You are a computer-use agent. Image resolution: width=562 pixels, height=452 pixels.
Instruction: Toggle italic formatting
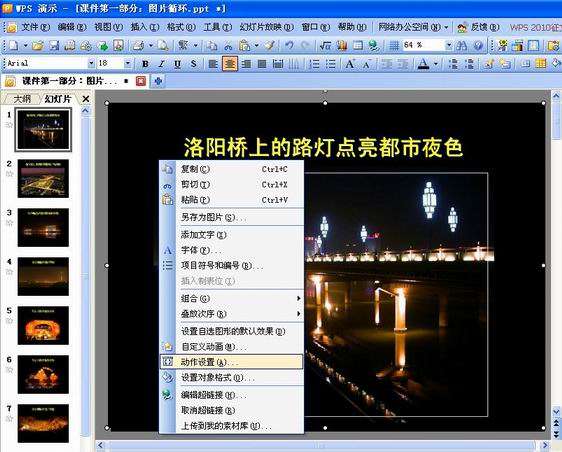(162, 64)
